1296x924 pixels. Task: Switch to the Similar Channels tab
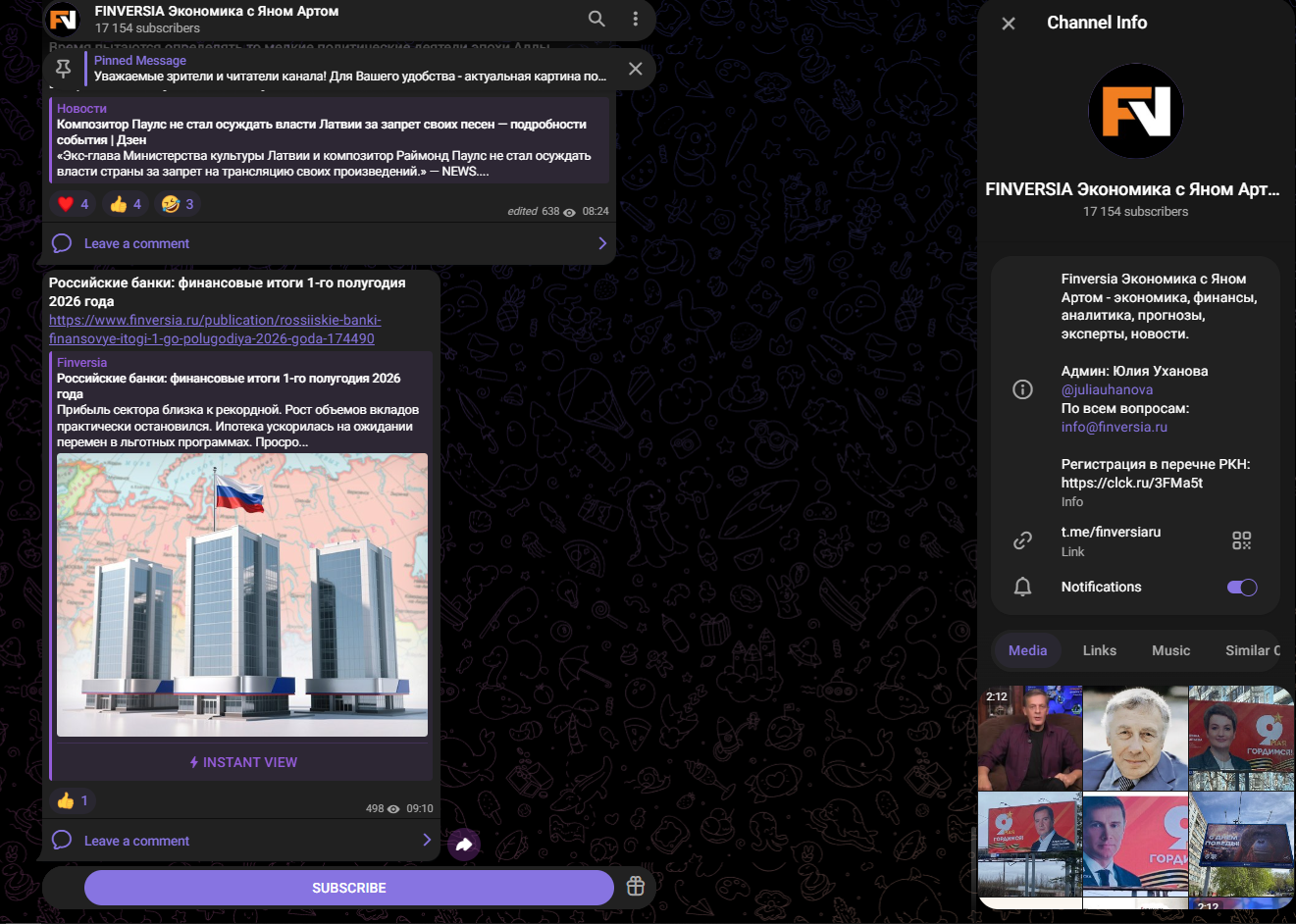(x=1252, y=650)
